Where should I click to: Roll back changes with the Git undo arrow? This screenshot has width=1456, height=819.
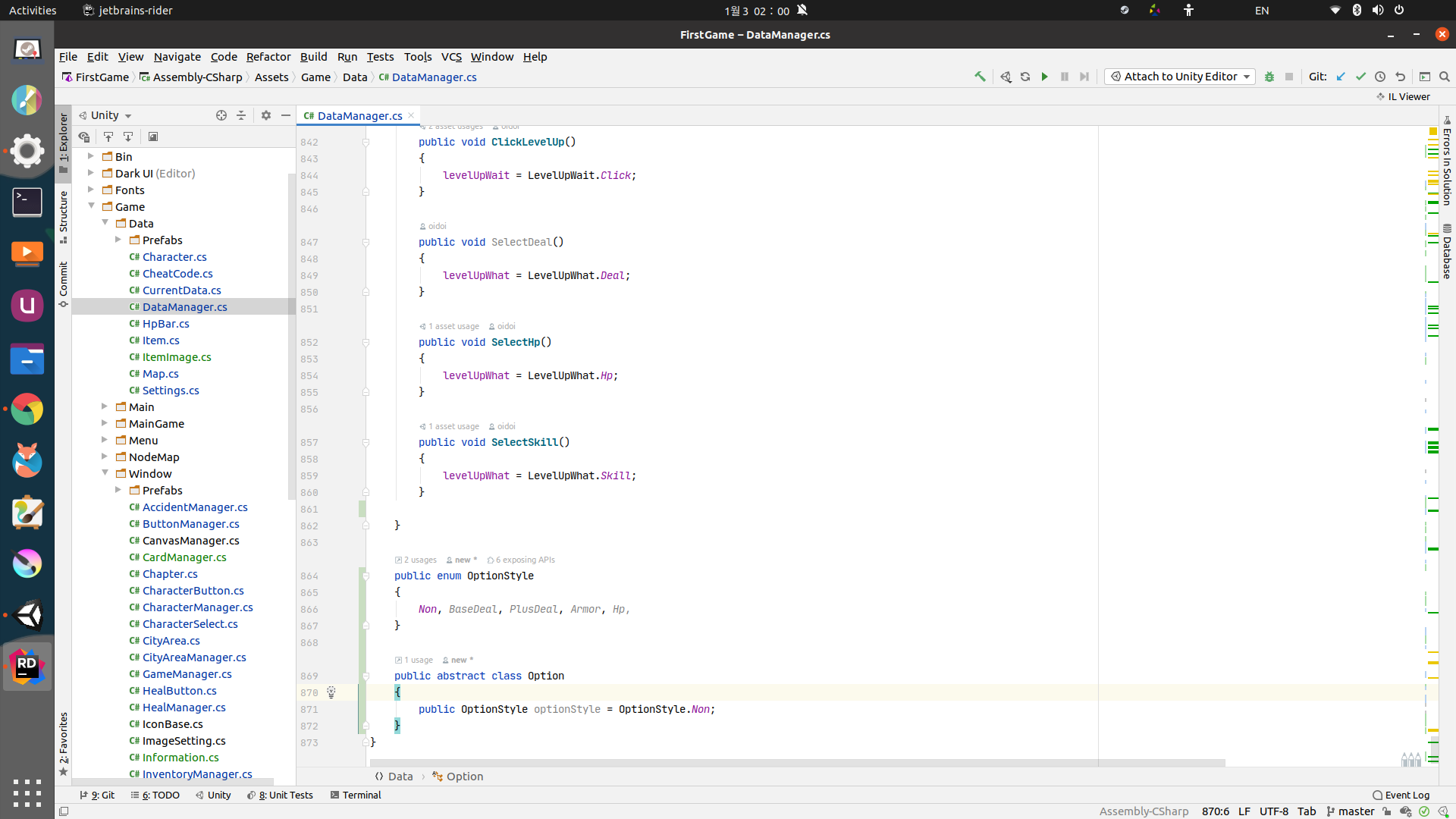click(x=1400, y=77)
